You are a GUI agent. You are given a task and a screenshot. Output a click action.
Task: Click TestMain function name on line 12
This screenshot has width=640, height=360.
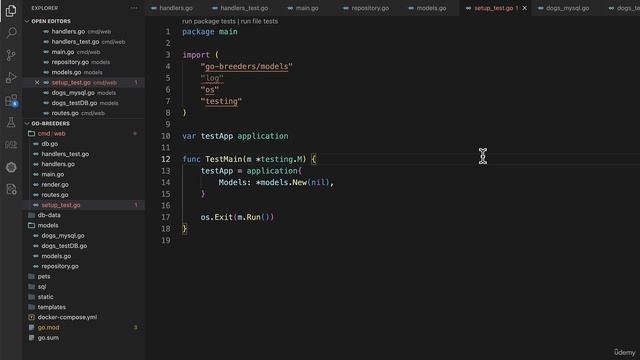pyautogui.click(x=224, y=159)
